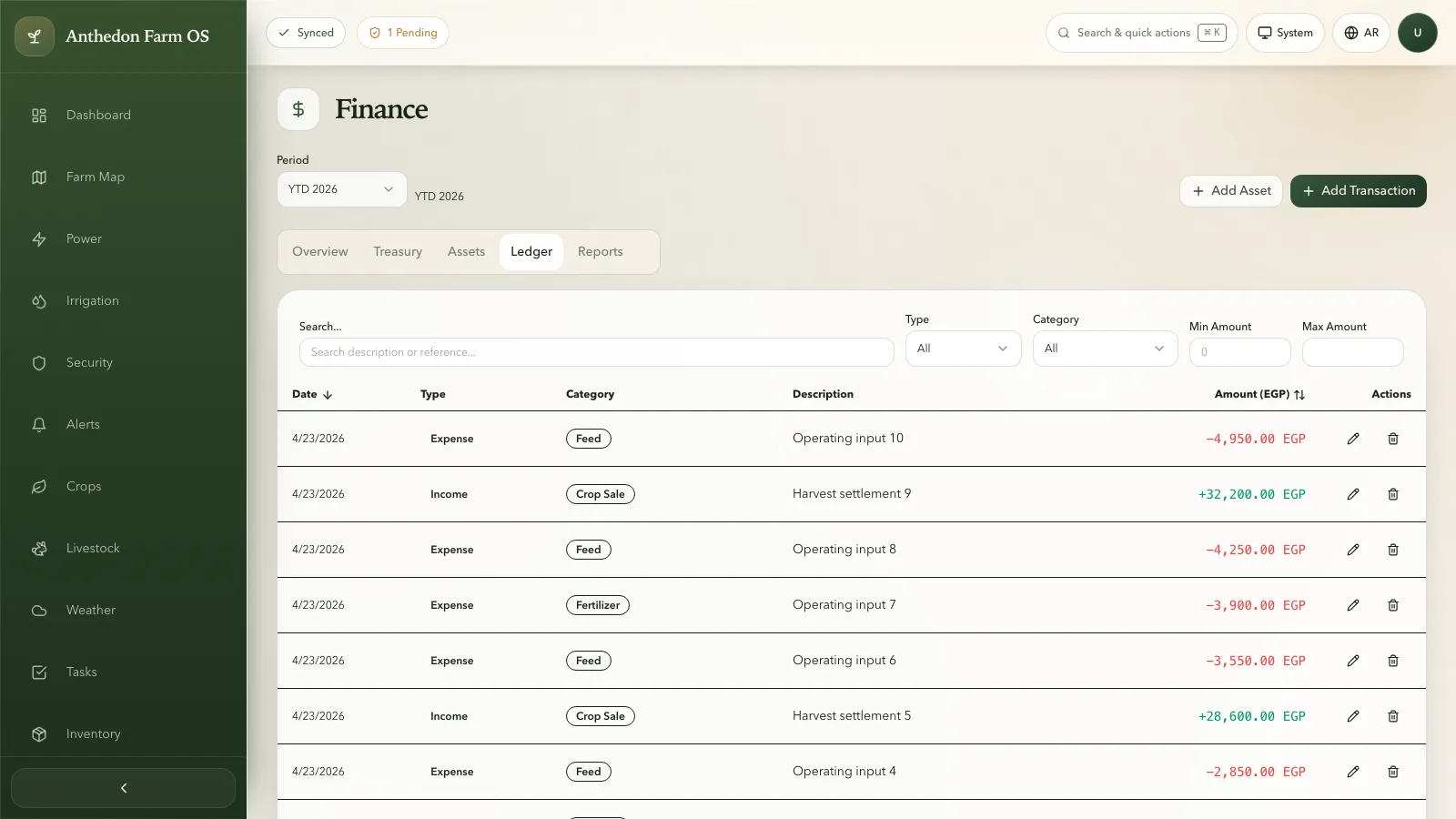Click the Operating input 8 description

(844, 550)
